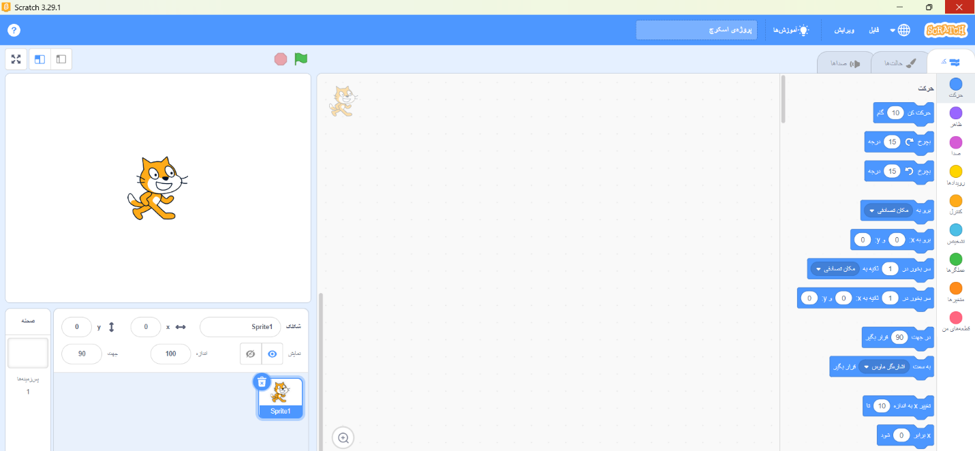The height and width of the screenshot is (451, 975).
Task: Click the cat sprite on stage
Action: [156, 188]
